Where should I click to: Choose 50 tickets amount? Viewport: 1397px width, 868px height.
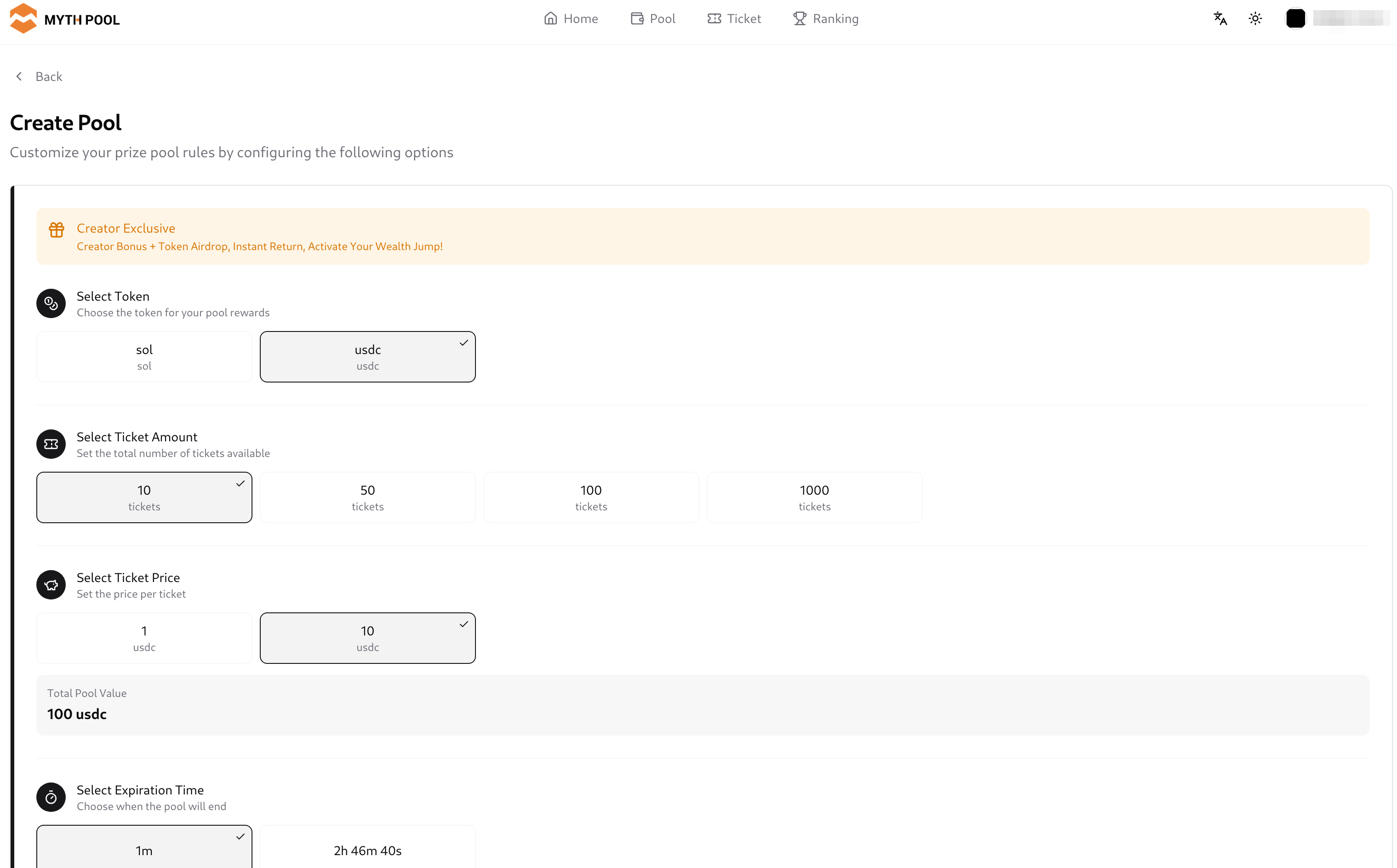(x=367, y=497)
